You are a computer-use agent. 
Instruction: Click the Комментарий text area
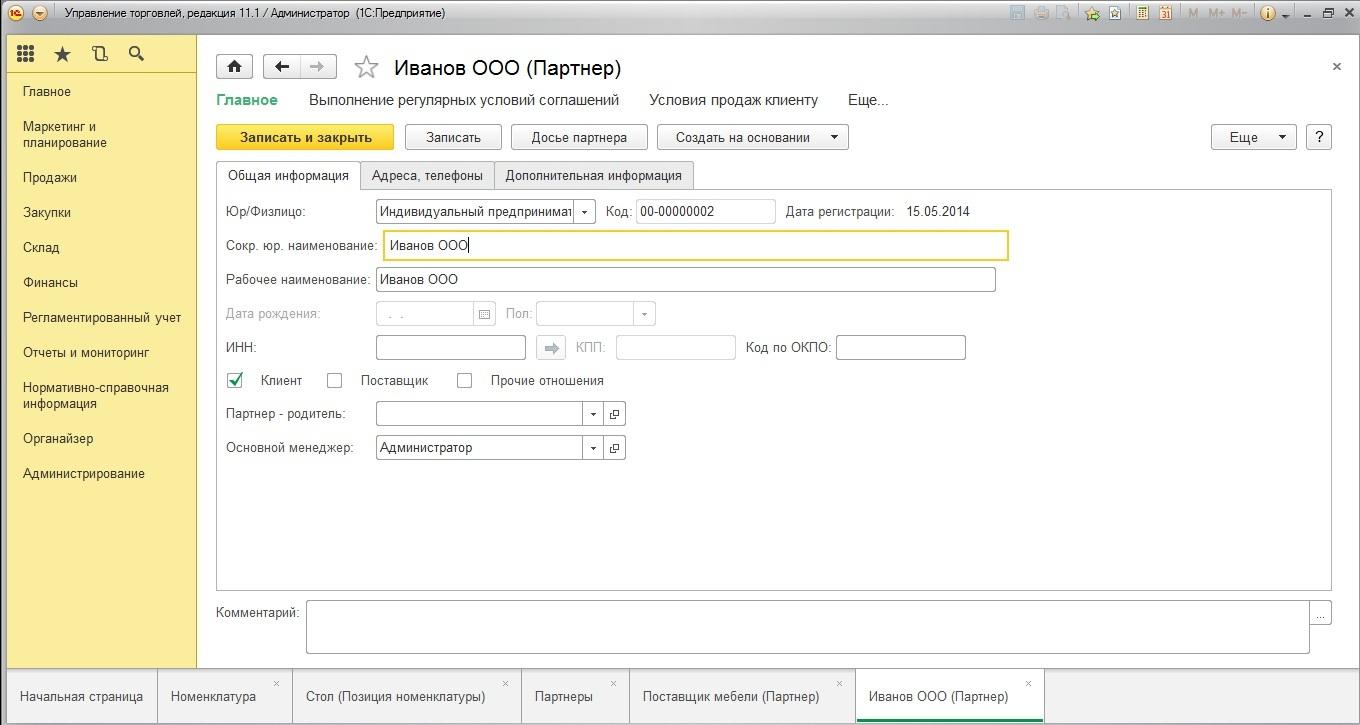tap(808, 627)
